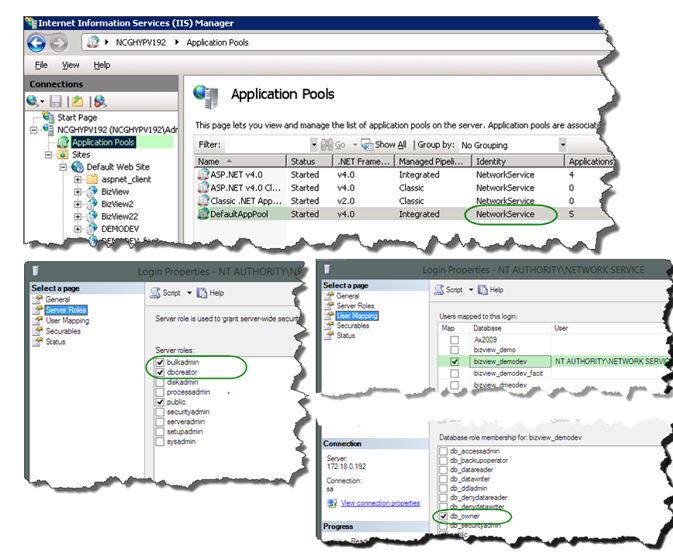This screenshot has height=556, width=673.
Task: Click the aspnet_client folder icon
Action: coord(92,179)
